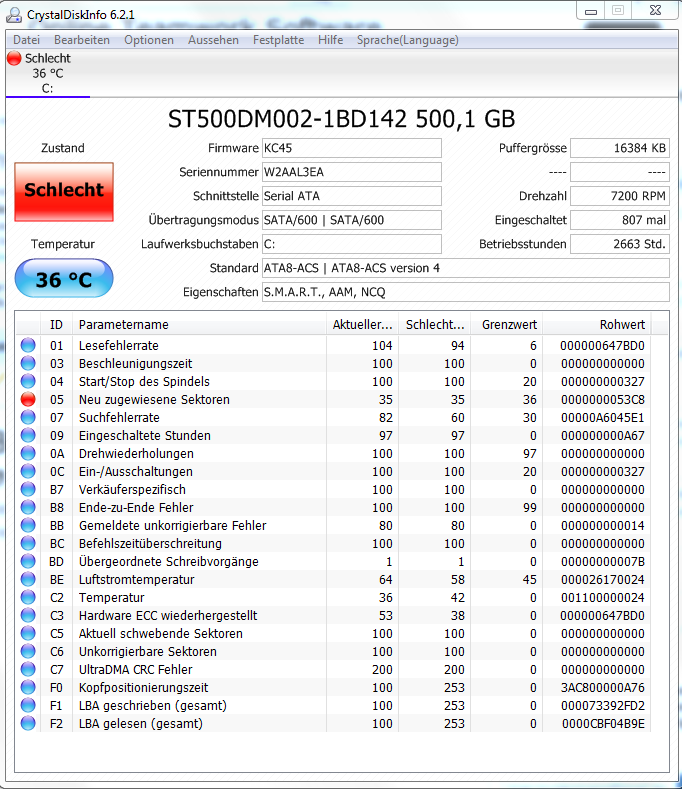Click the blue icon for Aktuell schwebende Sektoren
682x789 pixels.
[28, 633]
